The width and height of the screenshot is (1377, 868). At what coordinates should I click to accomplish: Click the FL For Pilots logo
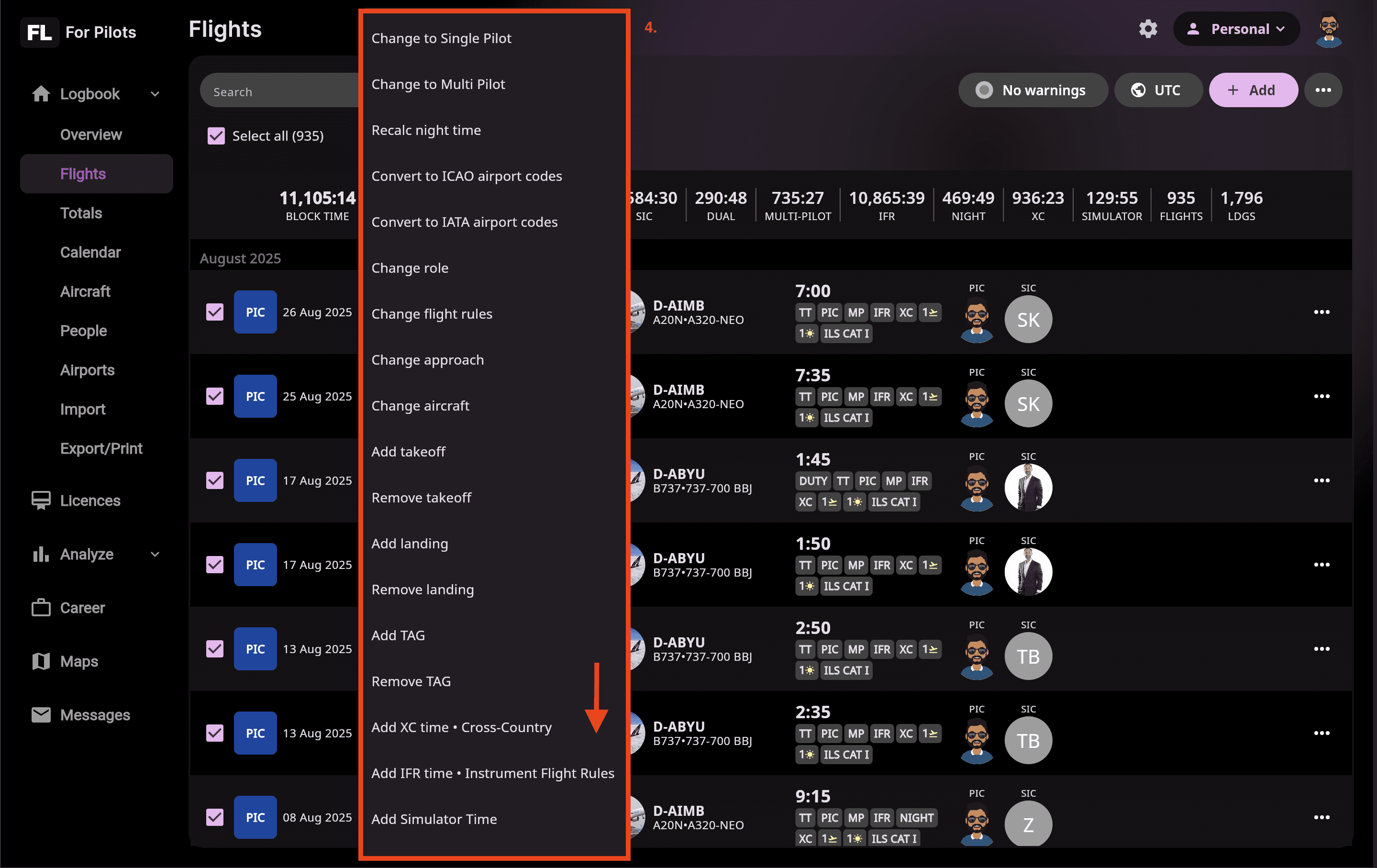coord(79,32)
